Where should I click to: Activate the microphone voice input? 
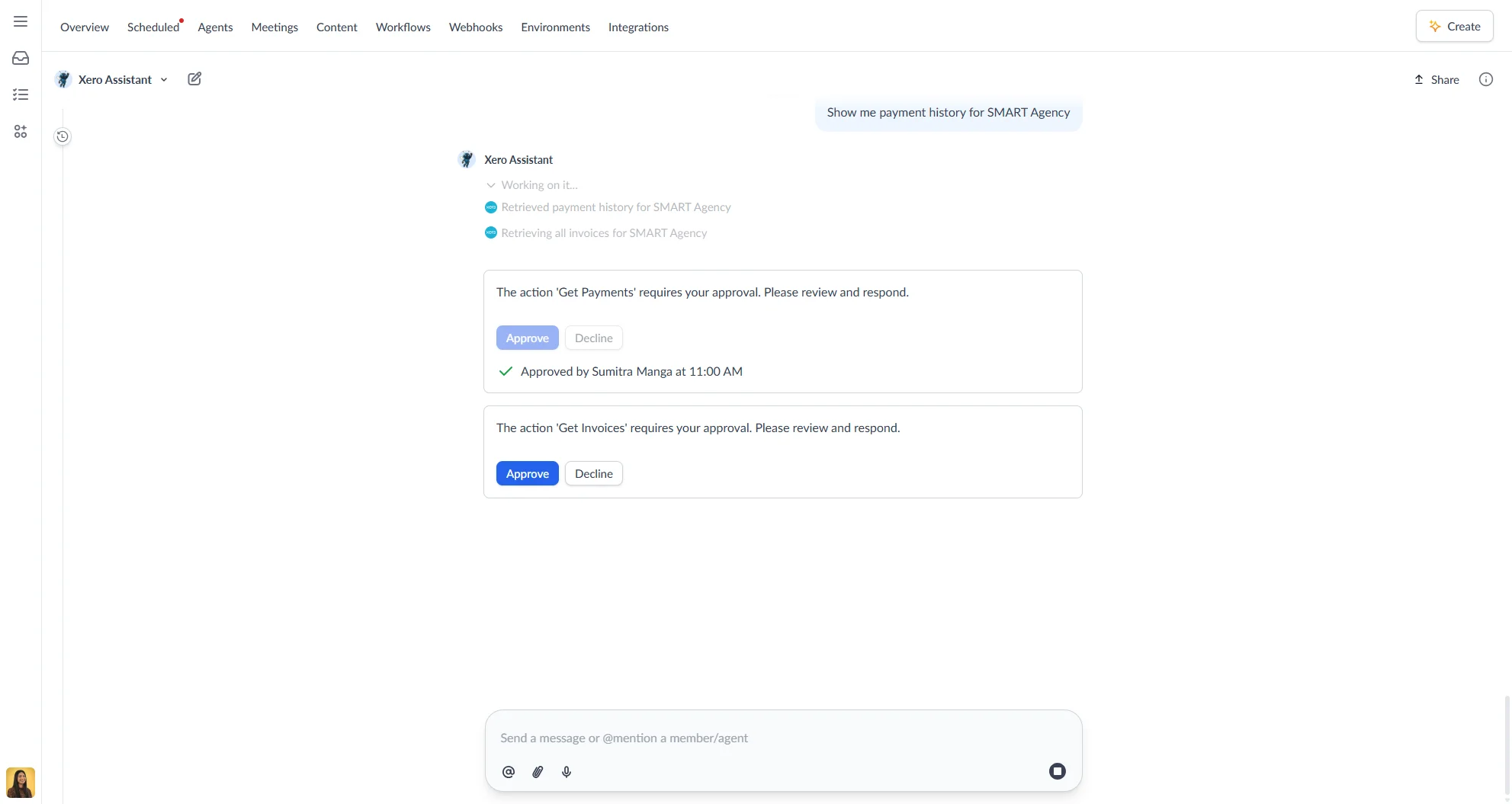click(x=567, y=771)
